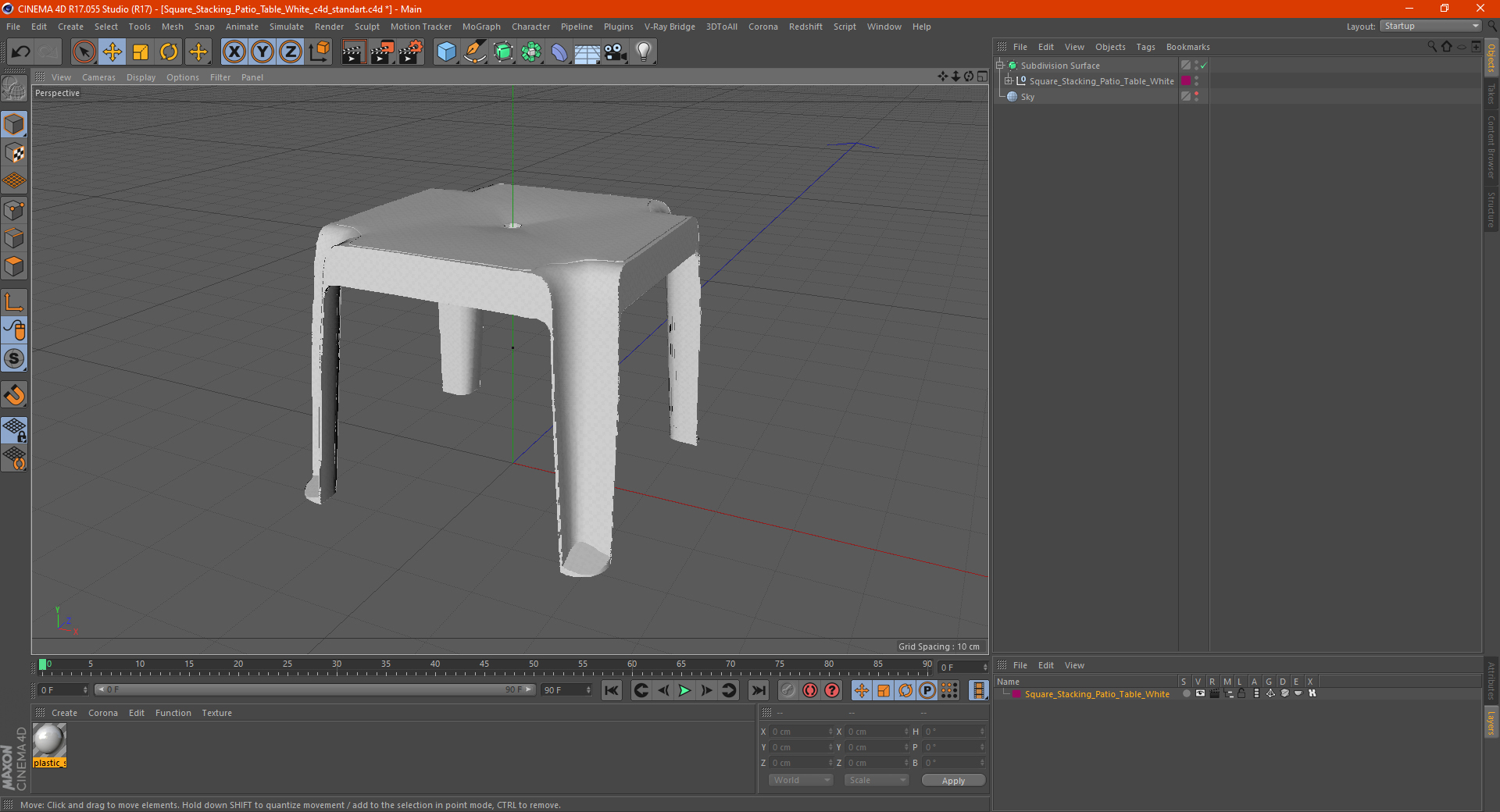This screenshot has height=812, width=1500.
Task: Activate the Rotate tool
Action: 169,52
